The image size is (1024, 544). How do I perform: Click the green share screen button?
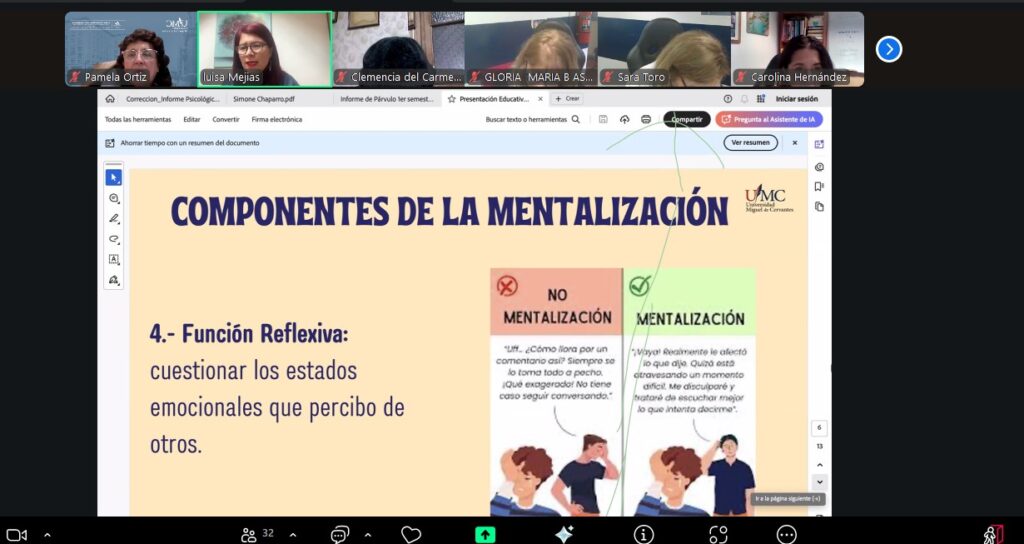485,534
